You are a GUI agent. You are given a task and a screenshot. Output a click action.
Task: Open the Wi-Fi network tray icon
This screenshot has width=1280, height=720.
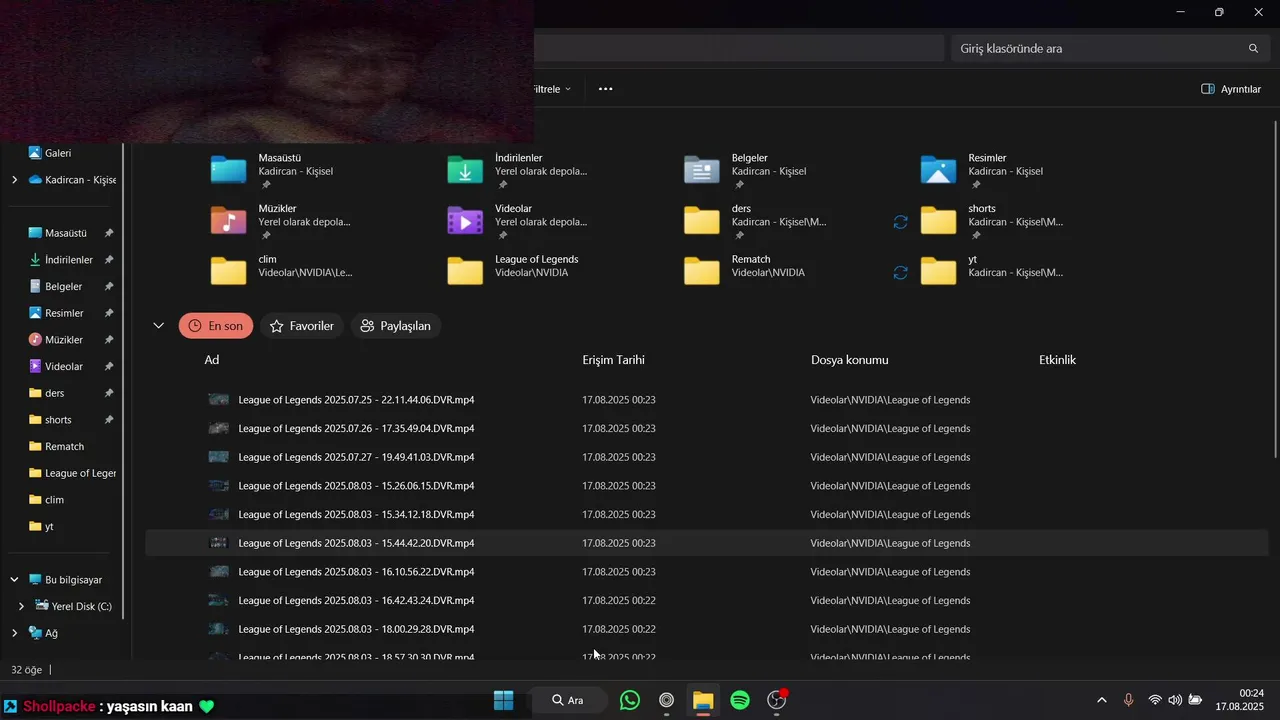(x=1155, y=700)
